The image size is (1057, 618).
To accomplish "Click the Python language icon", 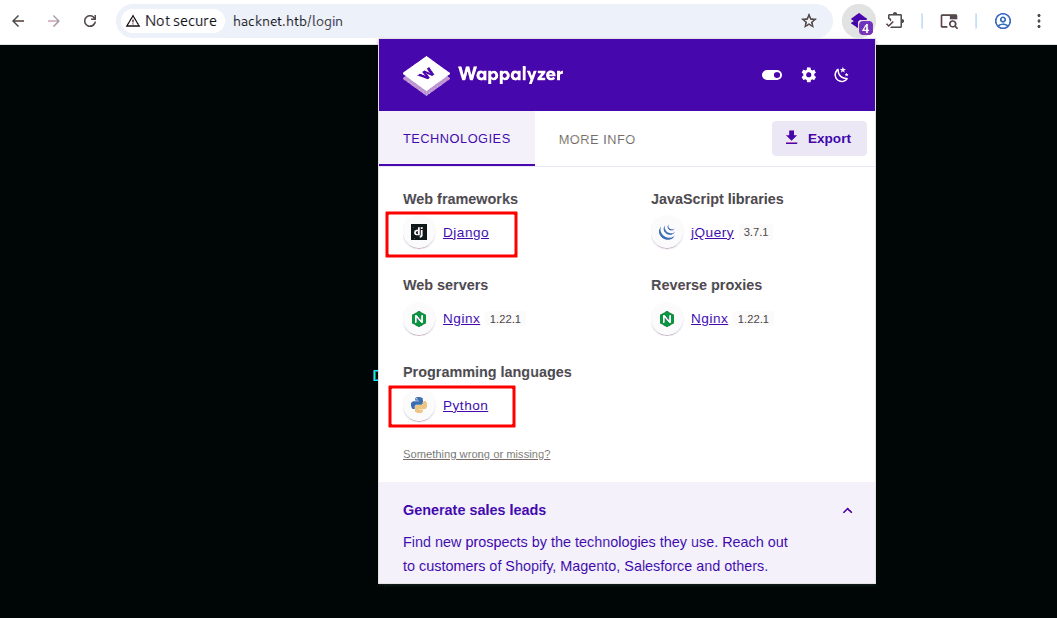I will [x=419, y=406].
